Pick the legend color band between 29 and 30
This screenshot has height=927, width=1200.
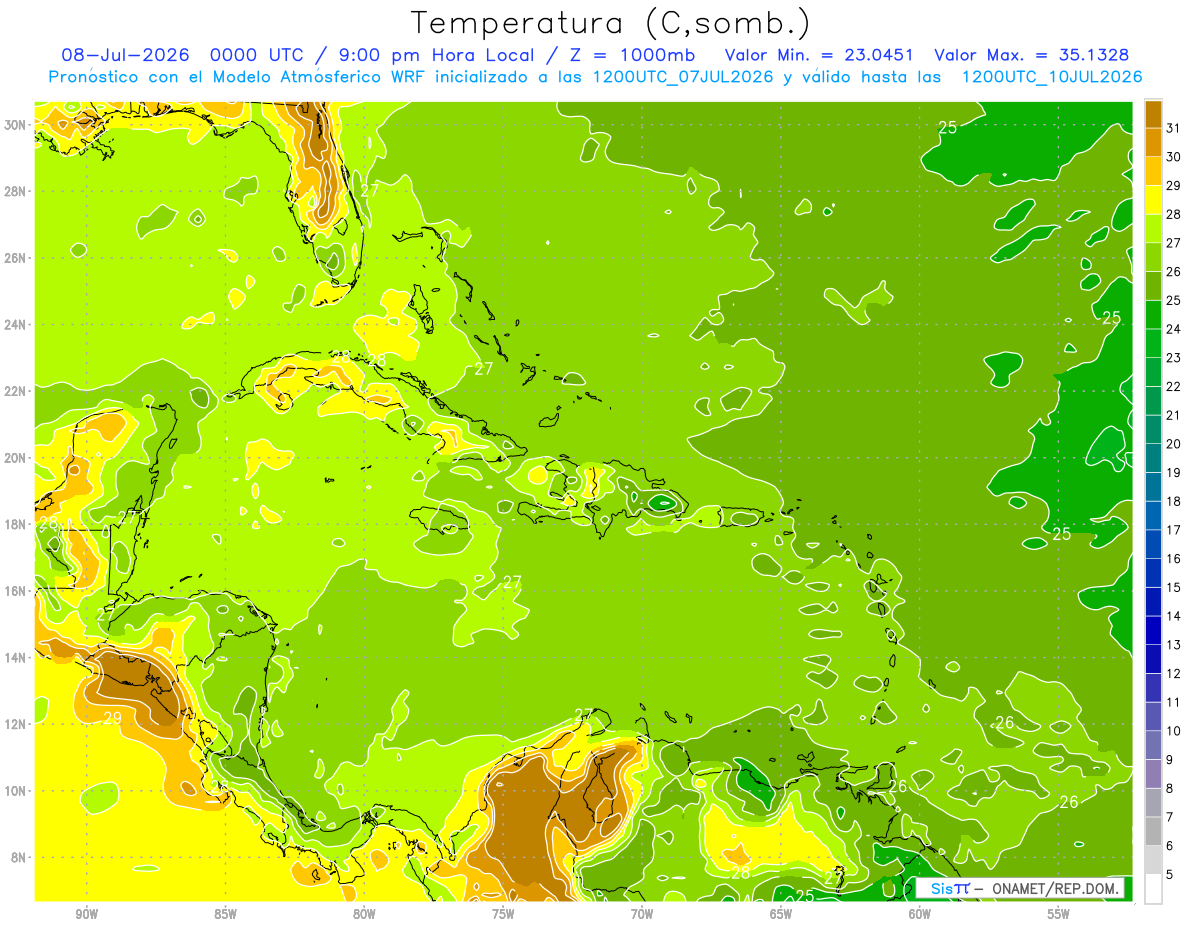click(1153, 171)
